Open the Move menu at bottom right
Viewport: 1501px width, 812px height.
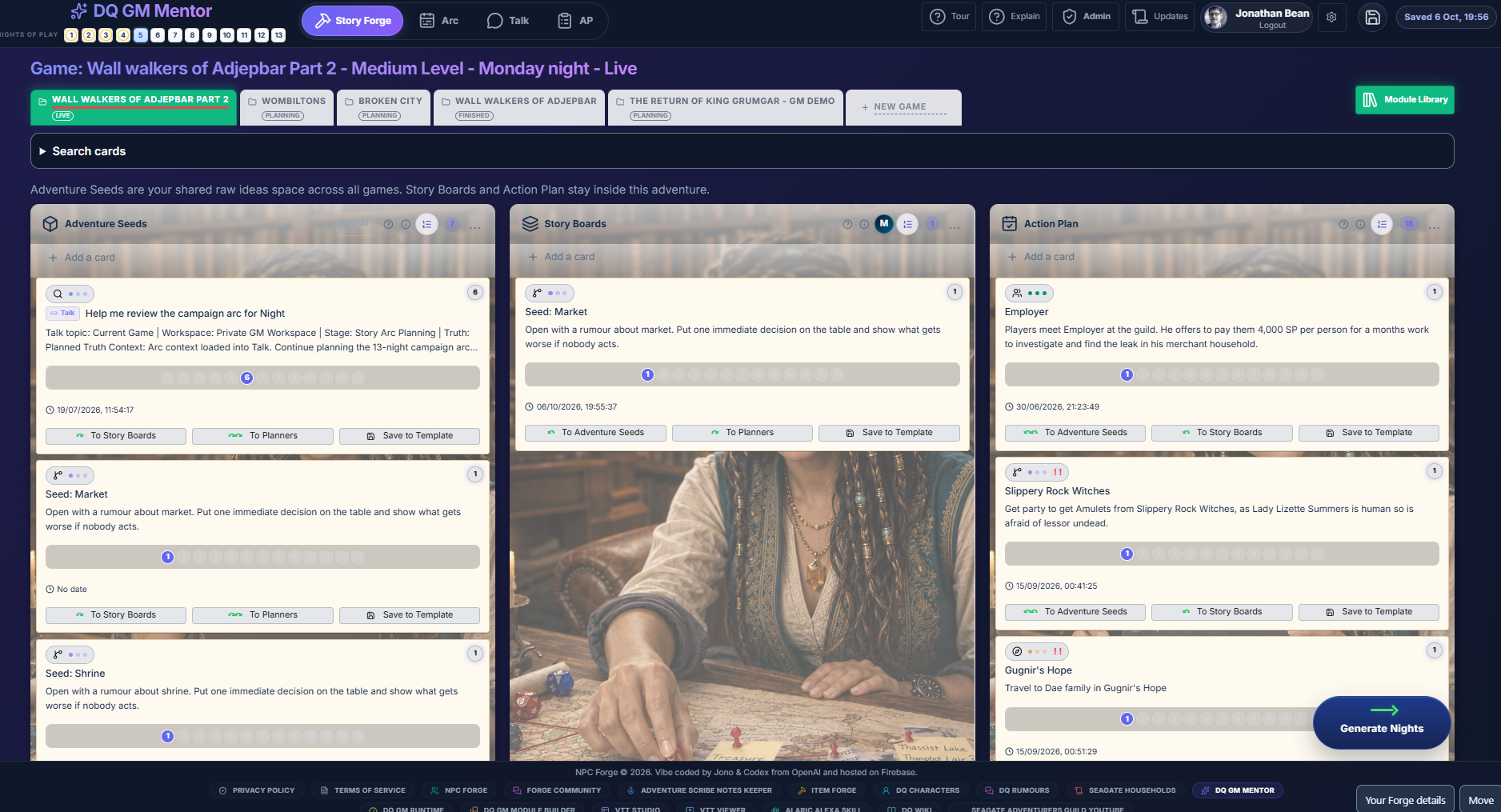[1480, 800]
